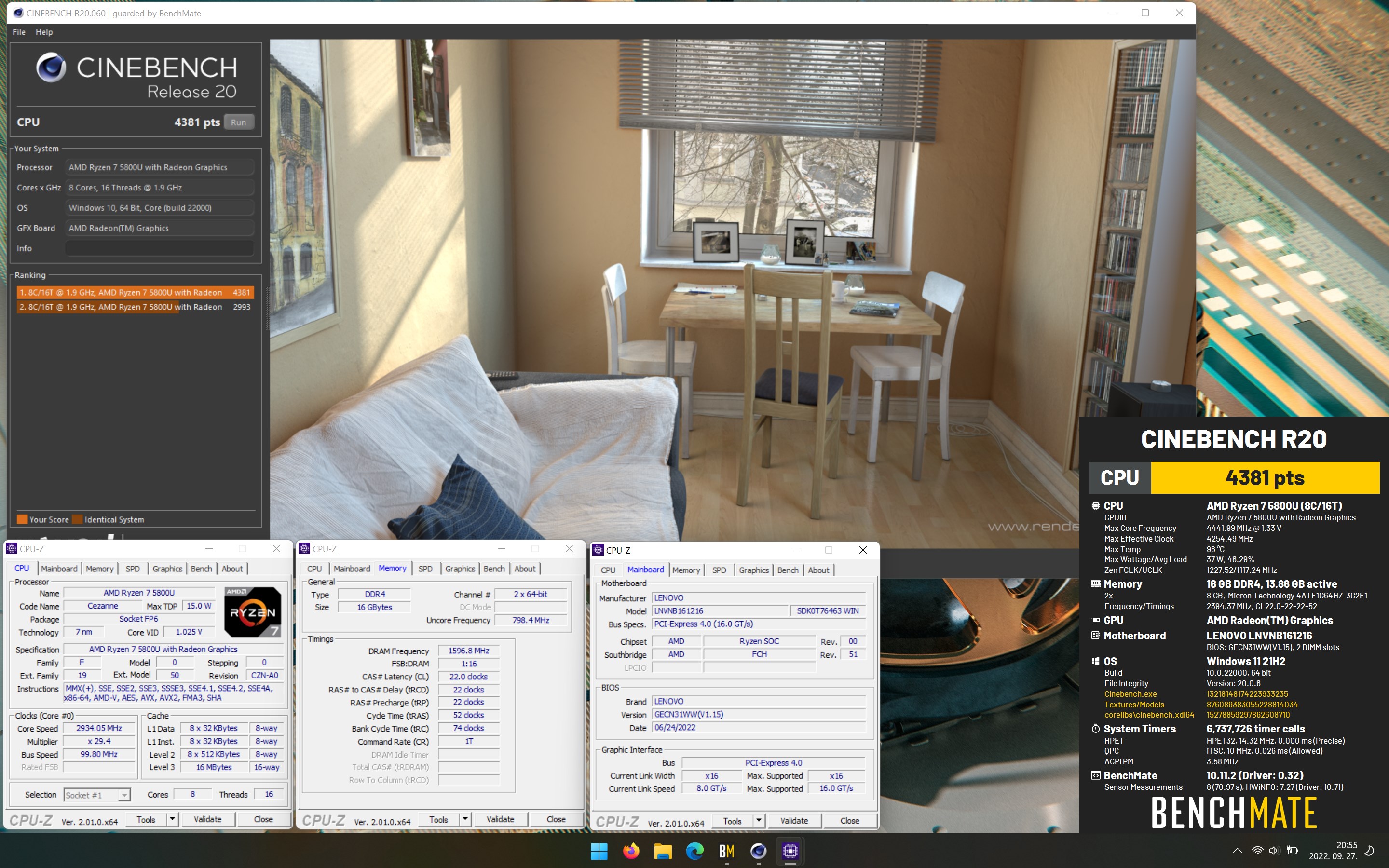Open Windows Start menu in taskbar
The height and width of the screenshot is (868, 1389).
point(599,851)
